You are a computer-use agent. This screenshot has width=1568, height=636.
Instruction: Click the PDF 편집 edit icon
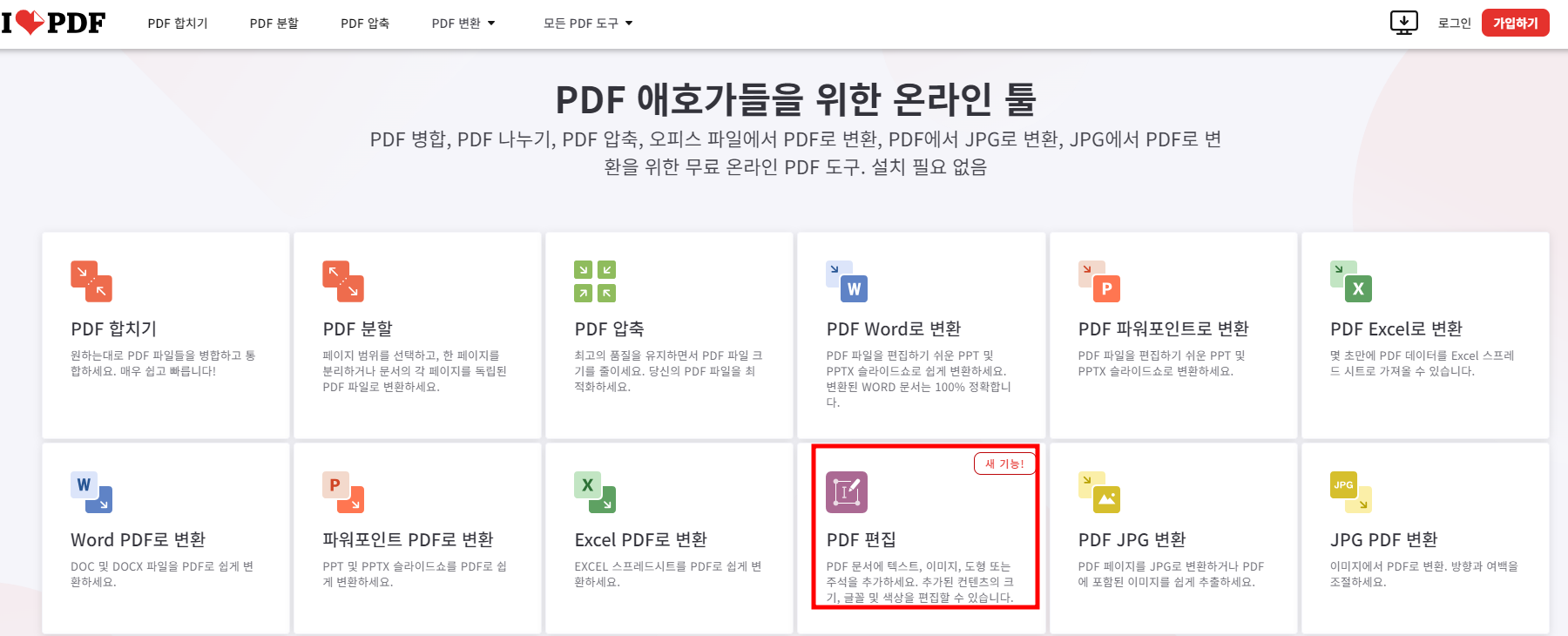847,492
